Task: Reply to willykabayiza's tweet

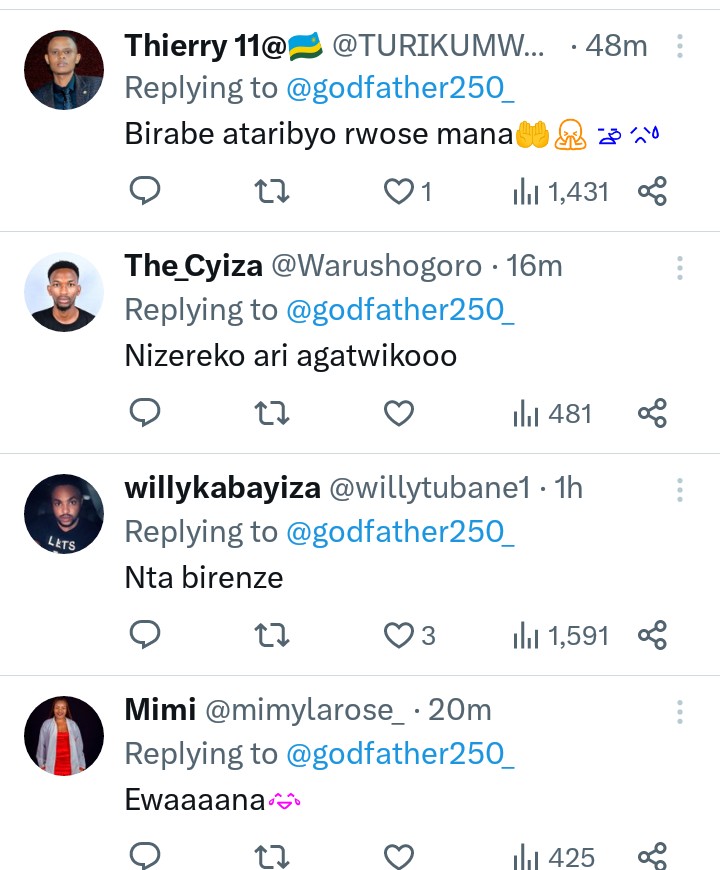Action: coord(146,635)
